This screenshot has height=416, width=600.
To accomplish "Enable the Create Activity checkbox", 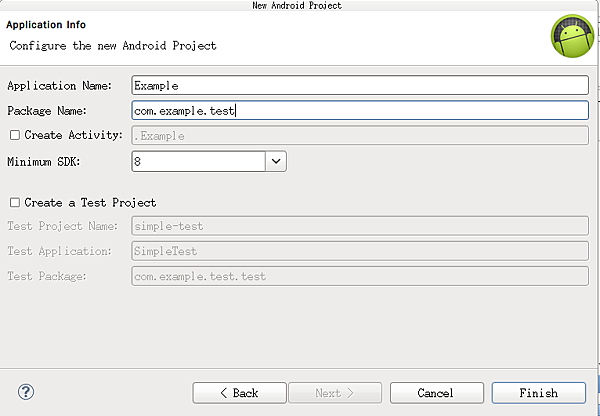I will 15,135.
